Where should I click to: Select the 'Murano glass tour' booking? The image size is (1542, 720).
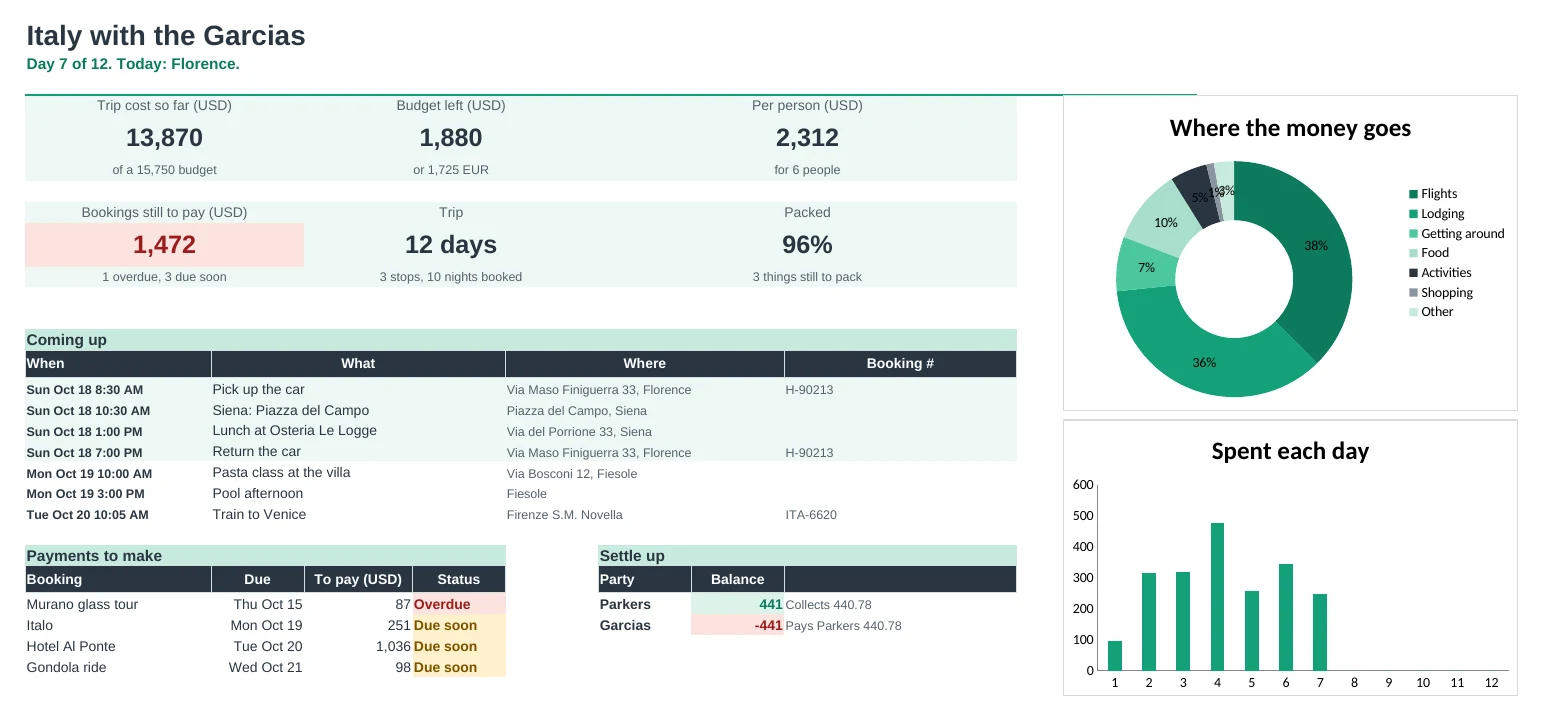82,605
